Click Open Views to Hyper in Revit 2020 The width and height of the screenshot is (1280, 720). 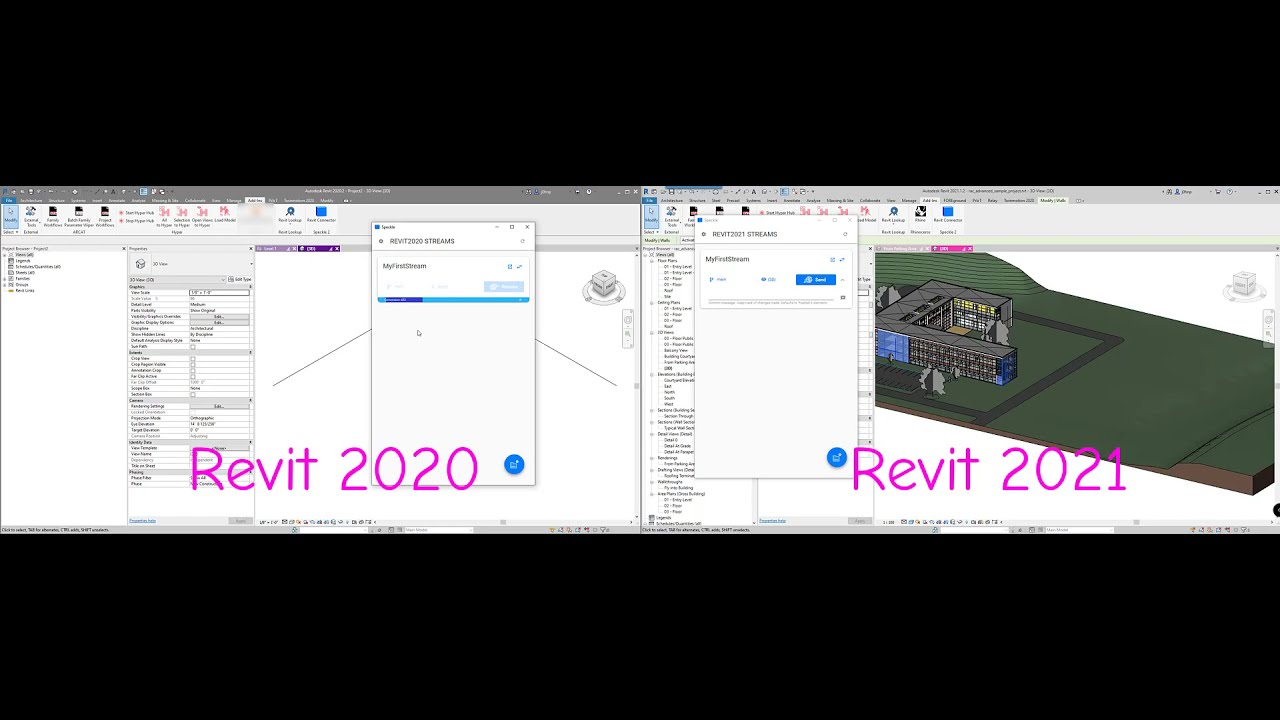pos(202,218)
